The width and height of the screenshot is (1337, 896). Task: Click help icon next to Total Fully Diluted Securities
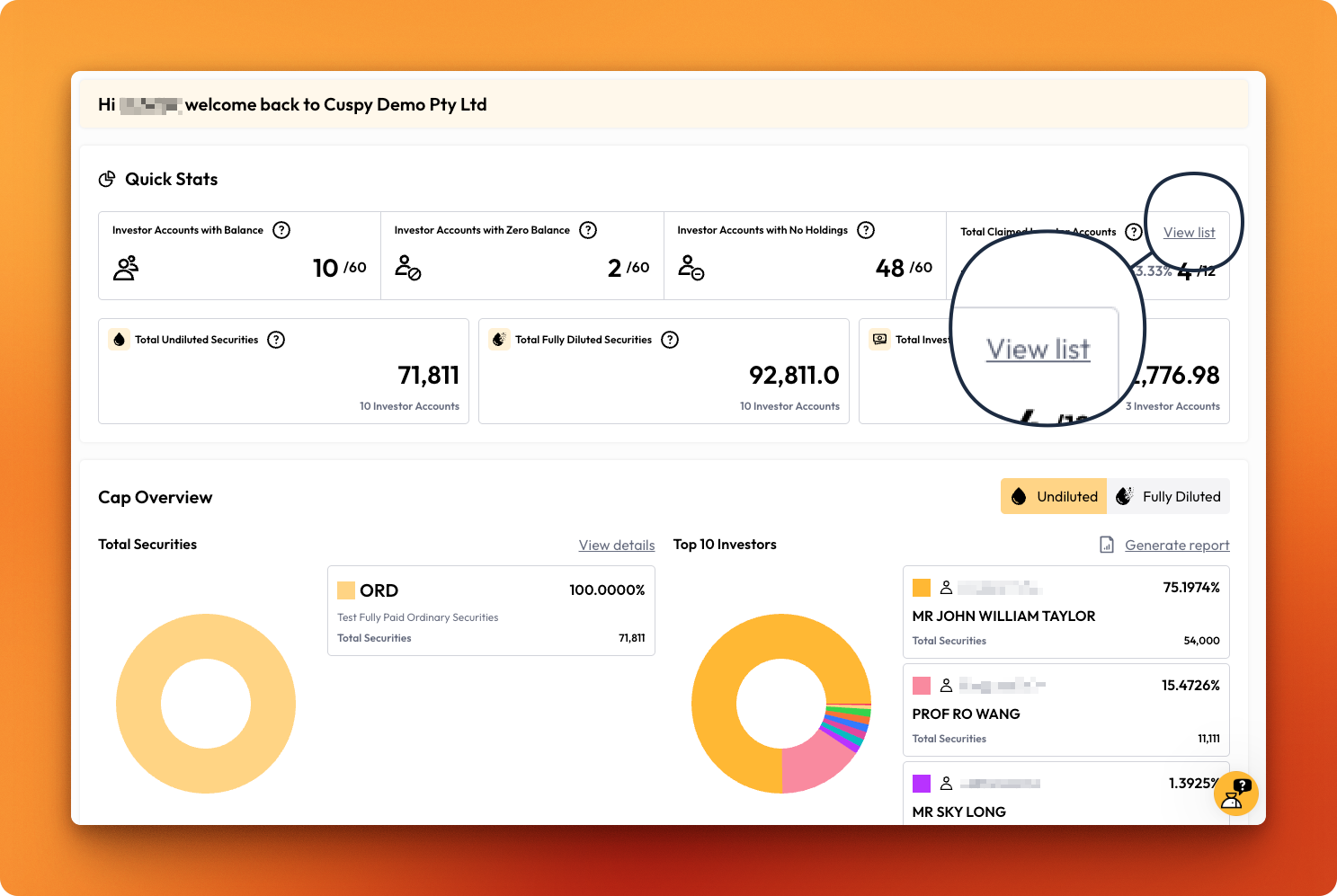click(670, 340)
